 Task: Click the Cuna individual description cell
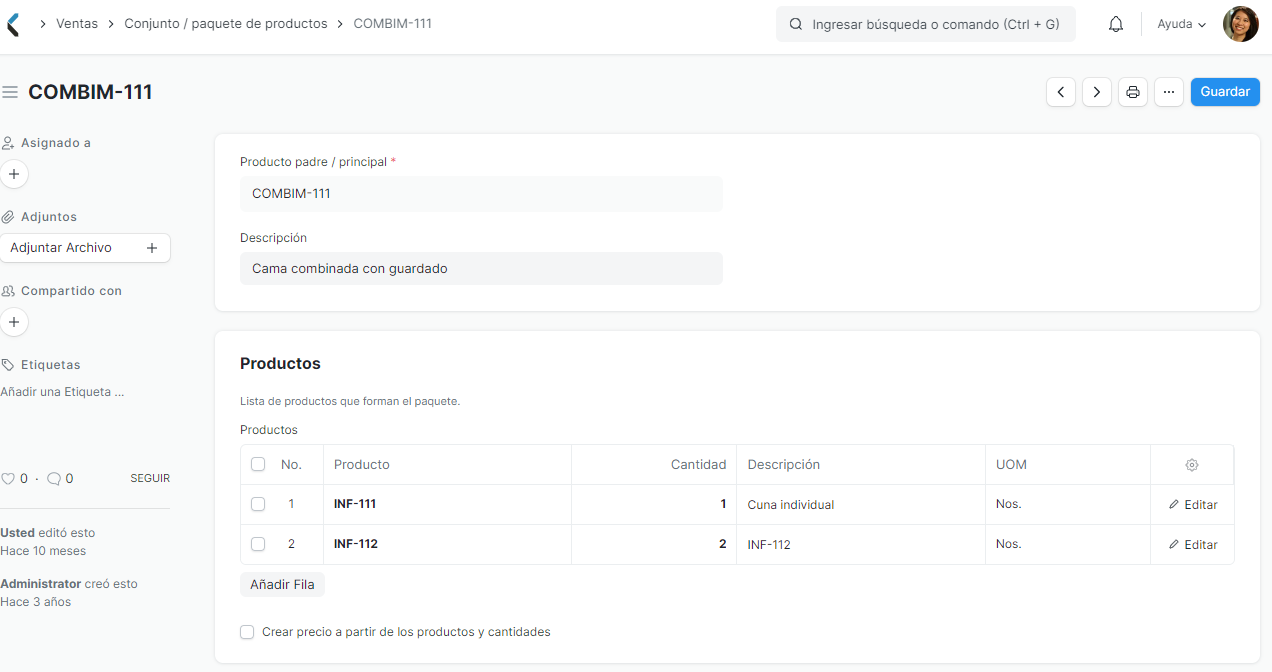(x=861, y=504)
